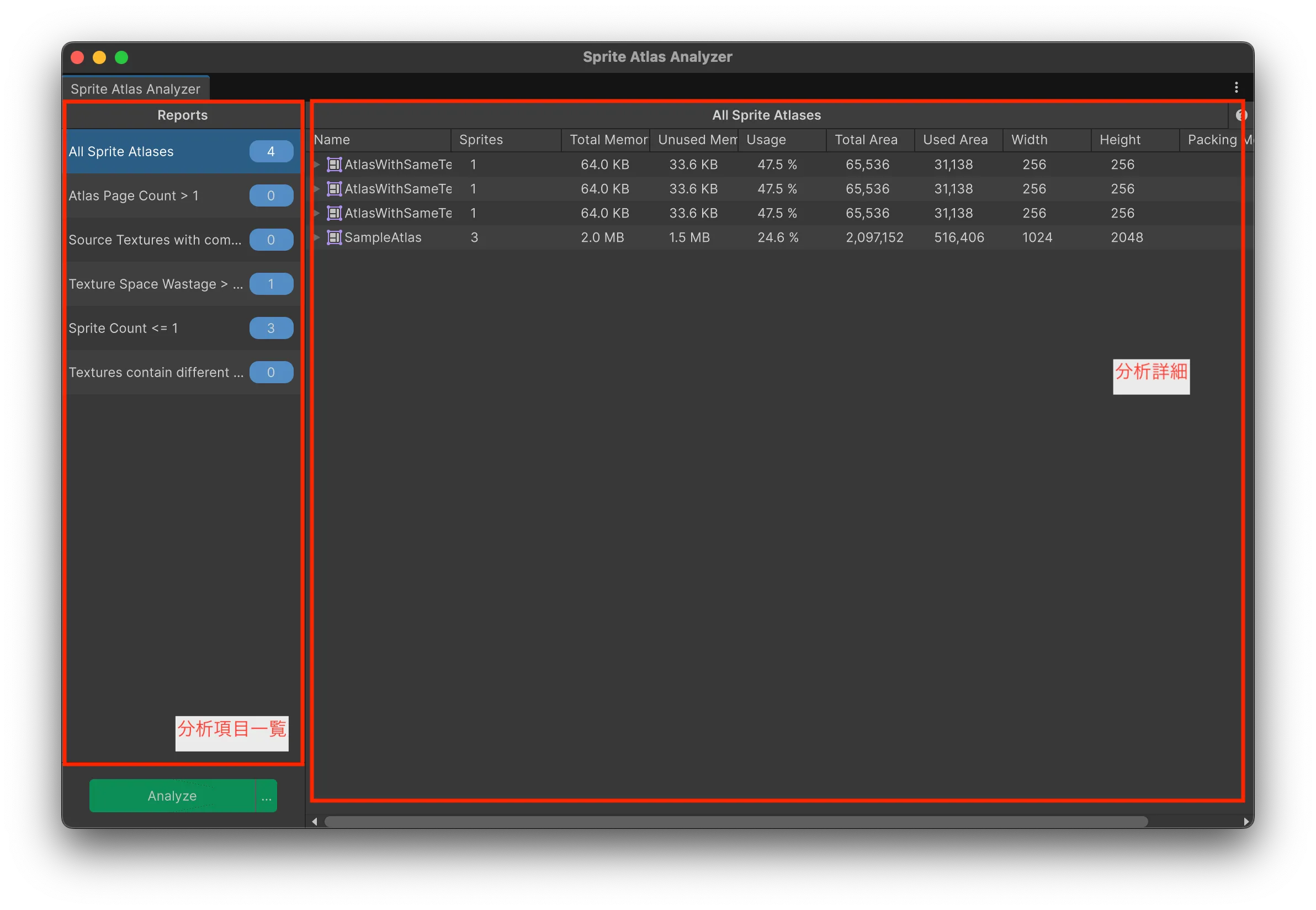Select the Sprite Atlas Analyzer tab
The image size is (1316, 910).
(x=136, y=89)
